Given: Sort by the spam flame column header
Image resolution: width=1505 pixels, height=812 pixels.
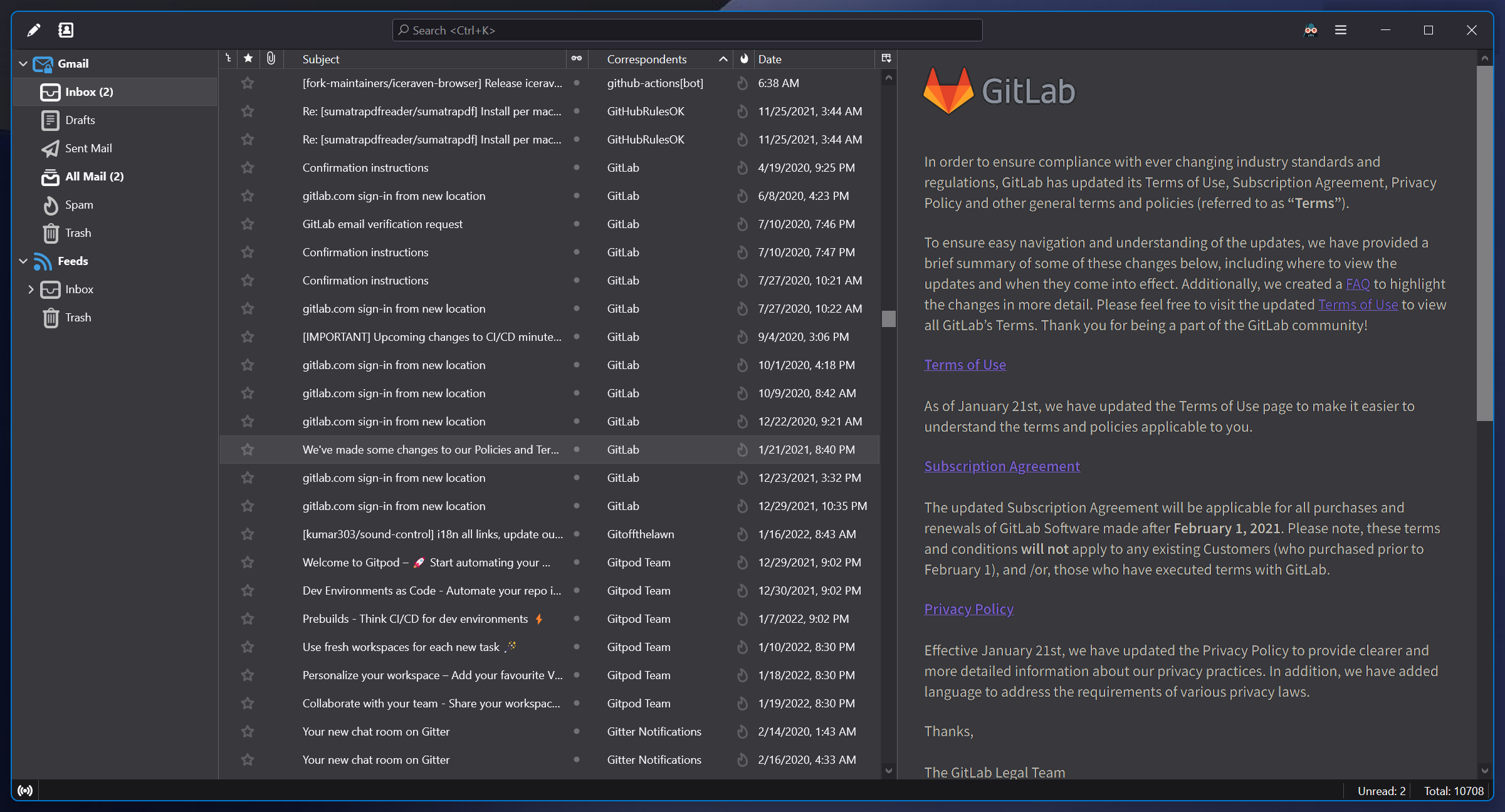Looking at the screenshot, I should (743, 58).
